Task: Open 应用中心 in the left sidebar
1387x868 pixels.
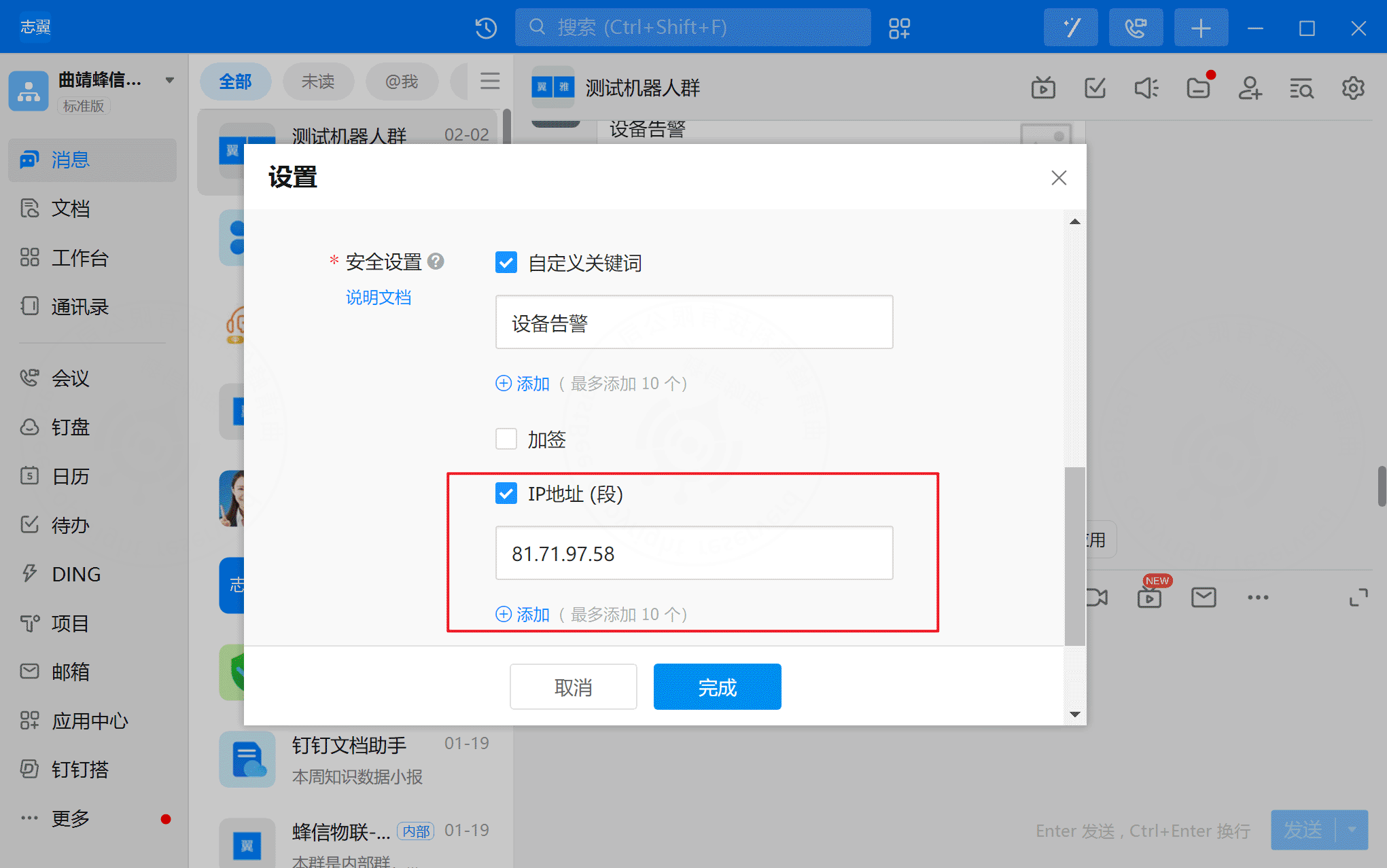Action: [92, 721]
